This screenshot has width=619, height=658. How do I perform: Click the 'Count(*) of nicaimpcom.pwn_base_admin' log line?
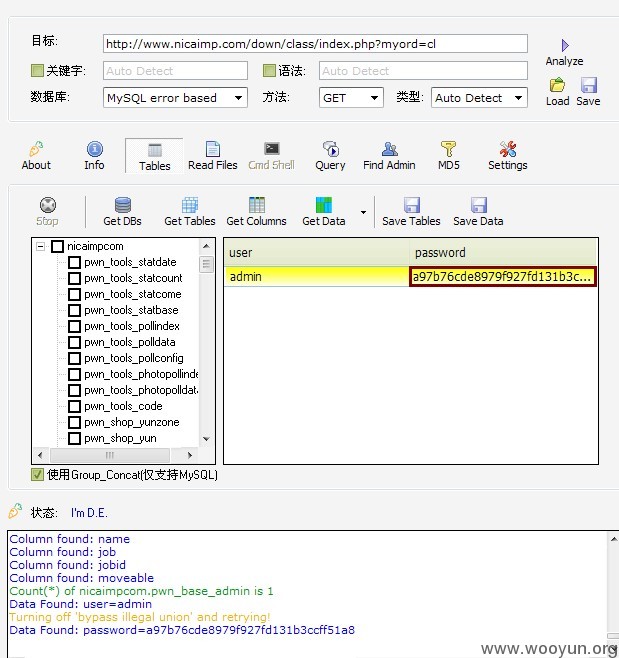click(x=141, y=591)
